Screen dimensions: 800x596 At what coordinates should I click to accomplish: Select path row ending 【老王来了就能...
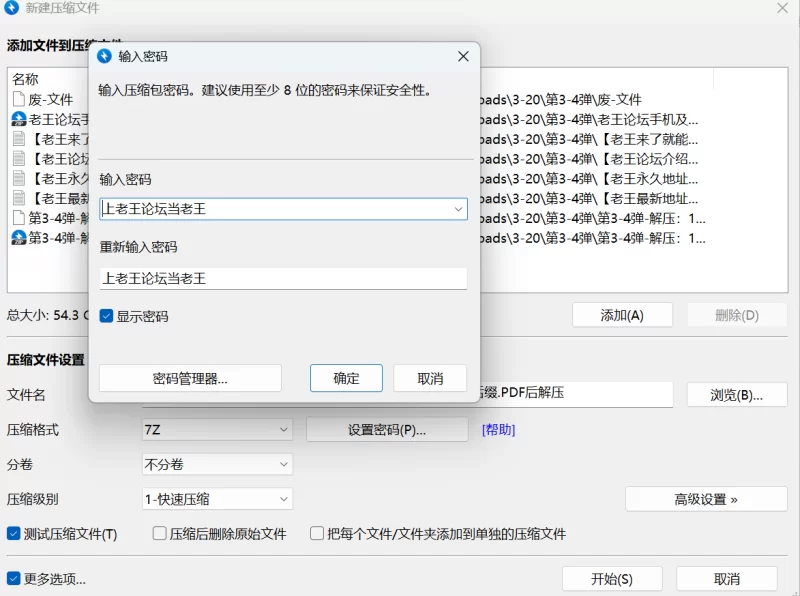point(589,139)
